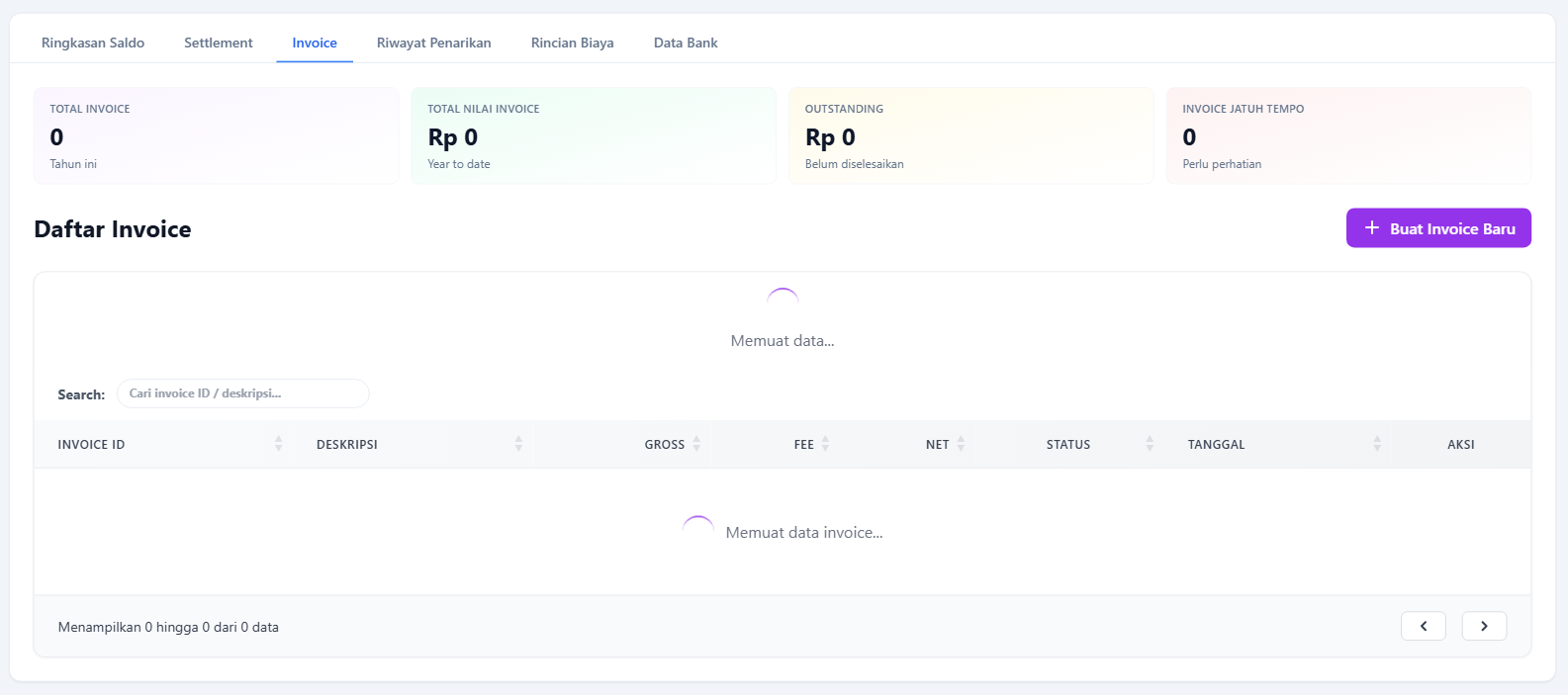Sort table by Deskripsi column arrows
This screenshot has height=695, width=1568.
point(518,444)
